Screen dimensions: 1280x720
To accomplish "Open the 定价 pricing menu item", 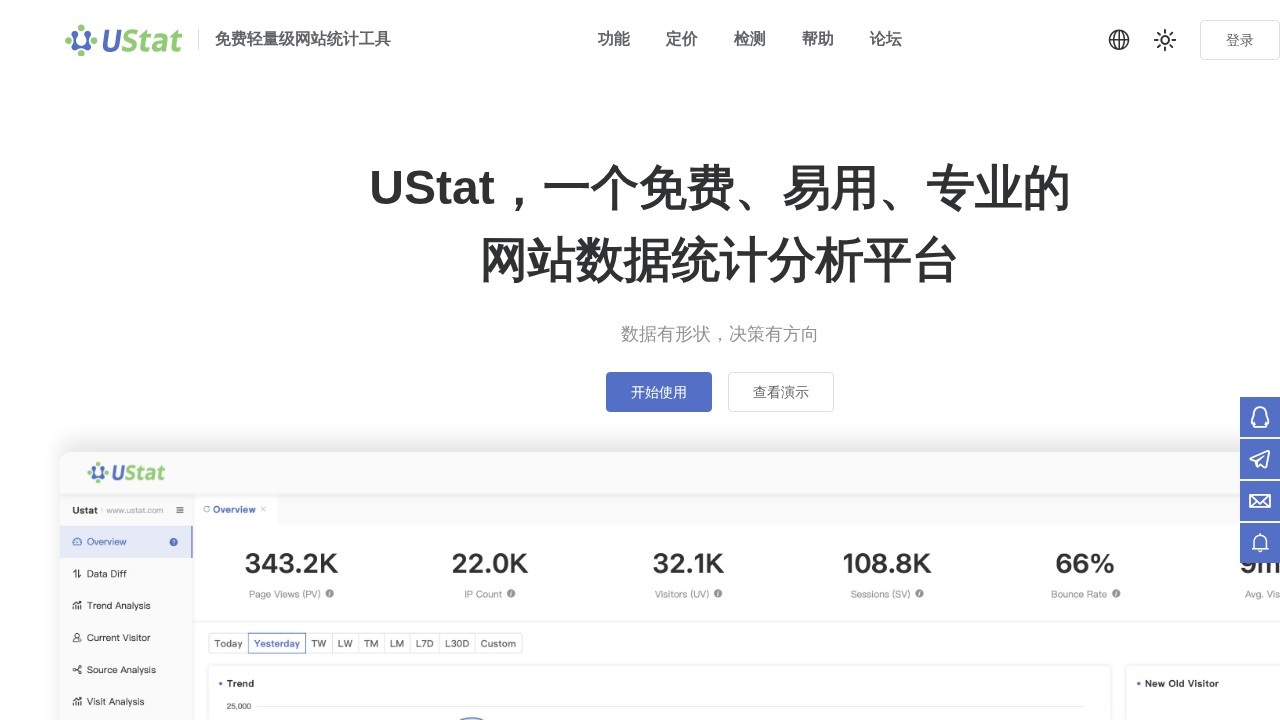I will coord(682,39).
